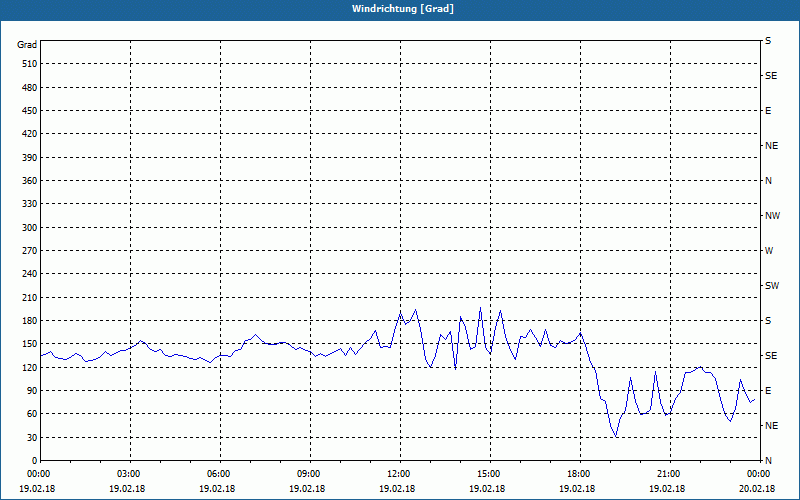Image resolution: width=800 pixels, height=500 pixels.
Task: Click the 60 y-axis value
Action: pyautogui.click(x=32, y=414)
